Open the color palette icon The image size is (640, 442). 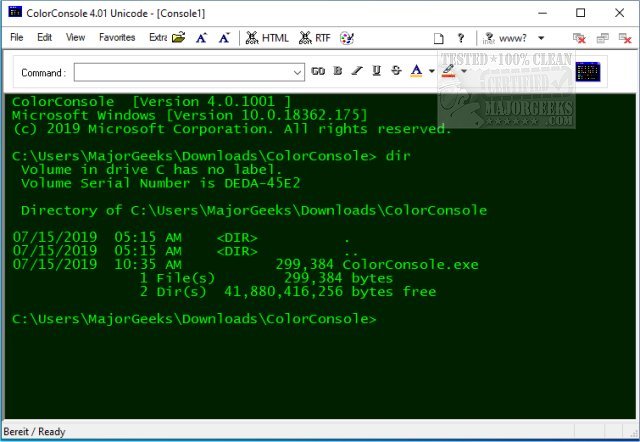pyautogui.click(x=347, y=38)
